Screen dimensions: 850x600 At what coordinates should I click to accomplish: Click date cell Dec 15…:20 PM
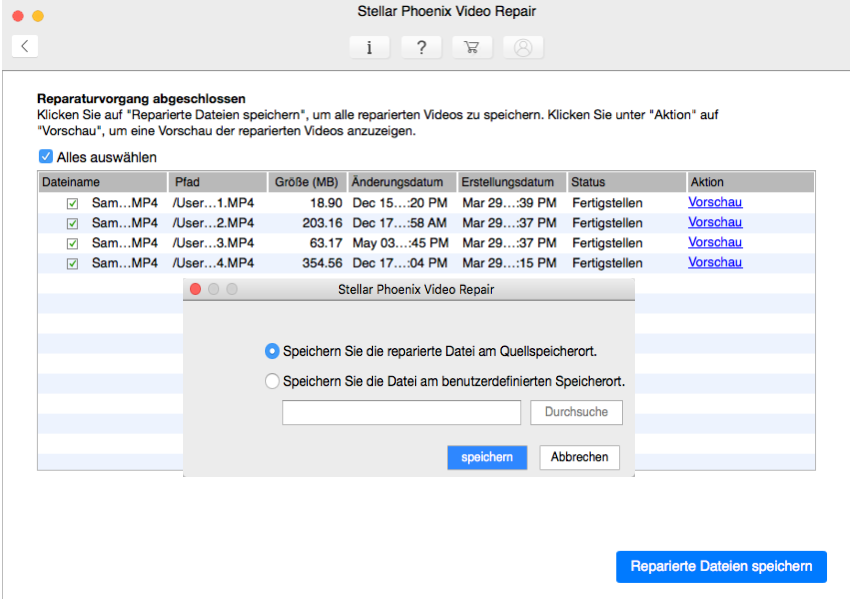pos(400,203)
